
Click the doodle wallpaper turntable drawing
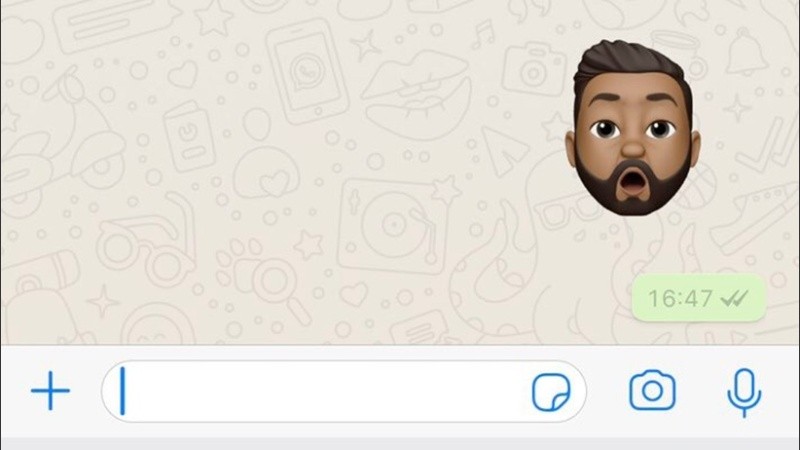pos(393,224)
